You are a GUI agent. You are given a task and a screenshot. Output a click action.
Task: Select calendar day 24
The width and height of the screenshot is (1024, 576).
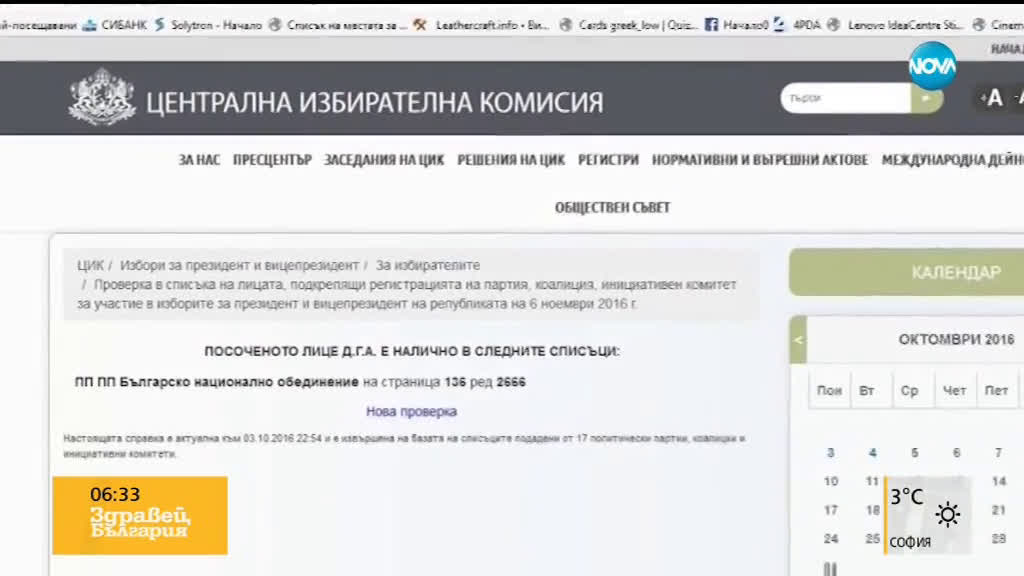pyautogui.click(x=831, y=539)
